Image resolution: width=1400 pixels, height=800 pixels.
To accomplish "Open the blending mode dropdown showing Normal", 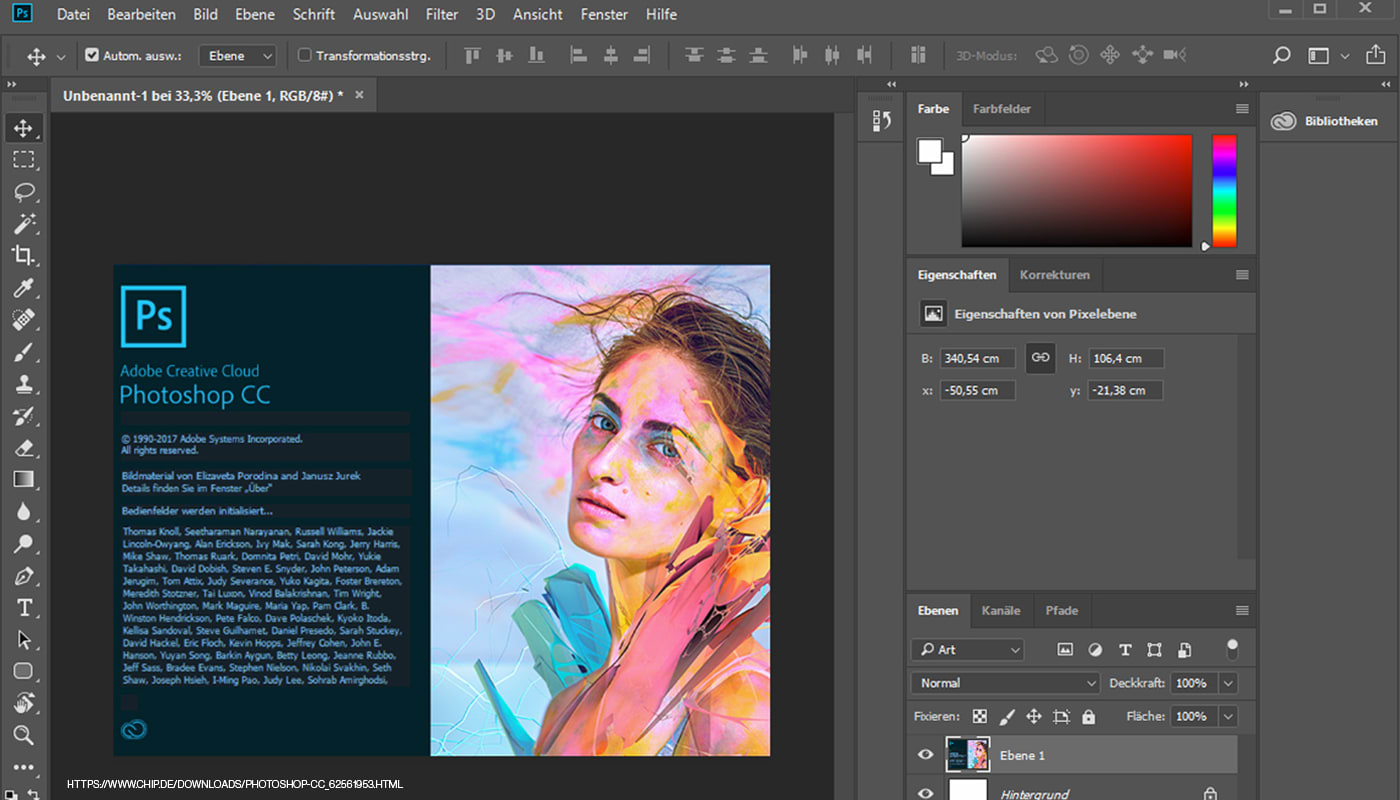I will [x=1004, y=682].
